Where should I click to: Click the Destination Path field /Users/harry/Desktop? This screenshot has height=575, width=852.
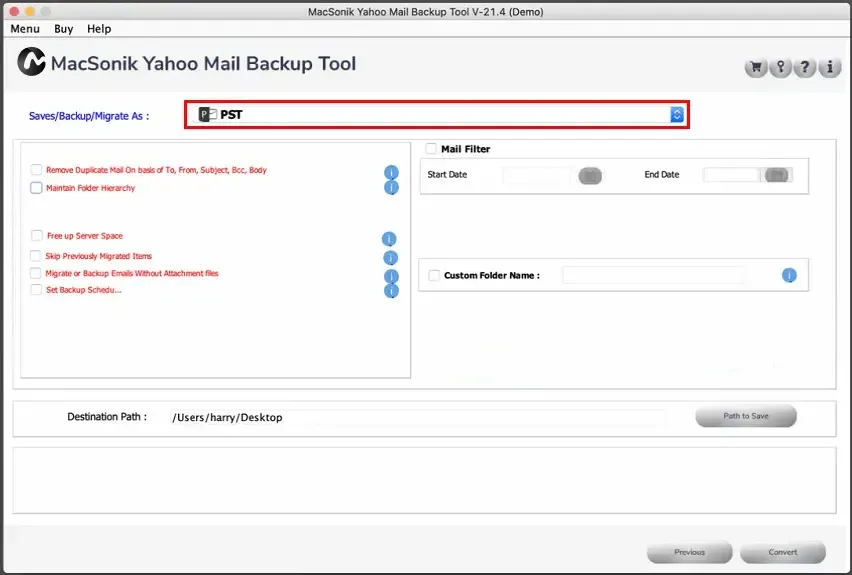pyautogui.click(x=417, y=417)
